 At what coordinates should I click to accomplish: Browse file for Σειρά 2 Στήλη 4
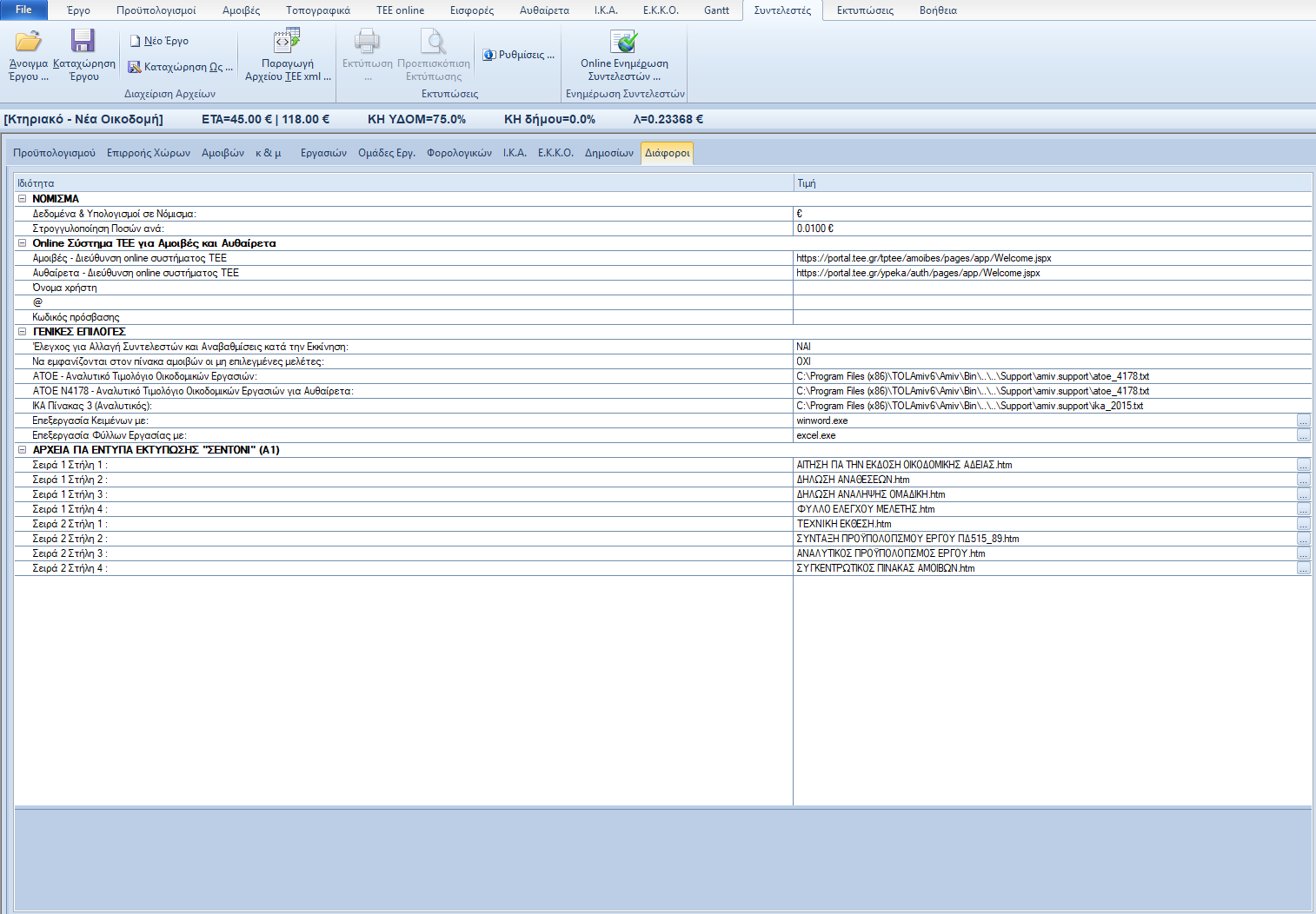coord(1303,569)
